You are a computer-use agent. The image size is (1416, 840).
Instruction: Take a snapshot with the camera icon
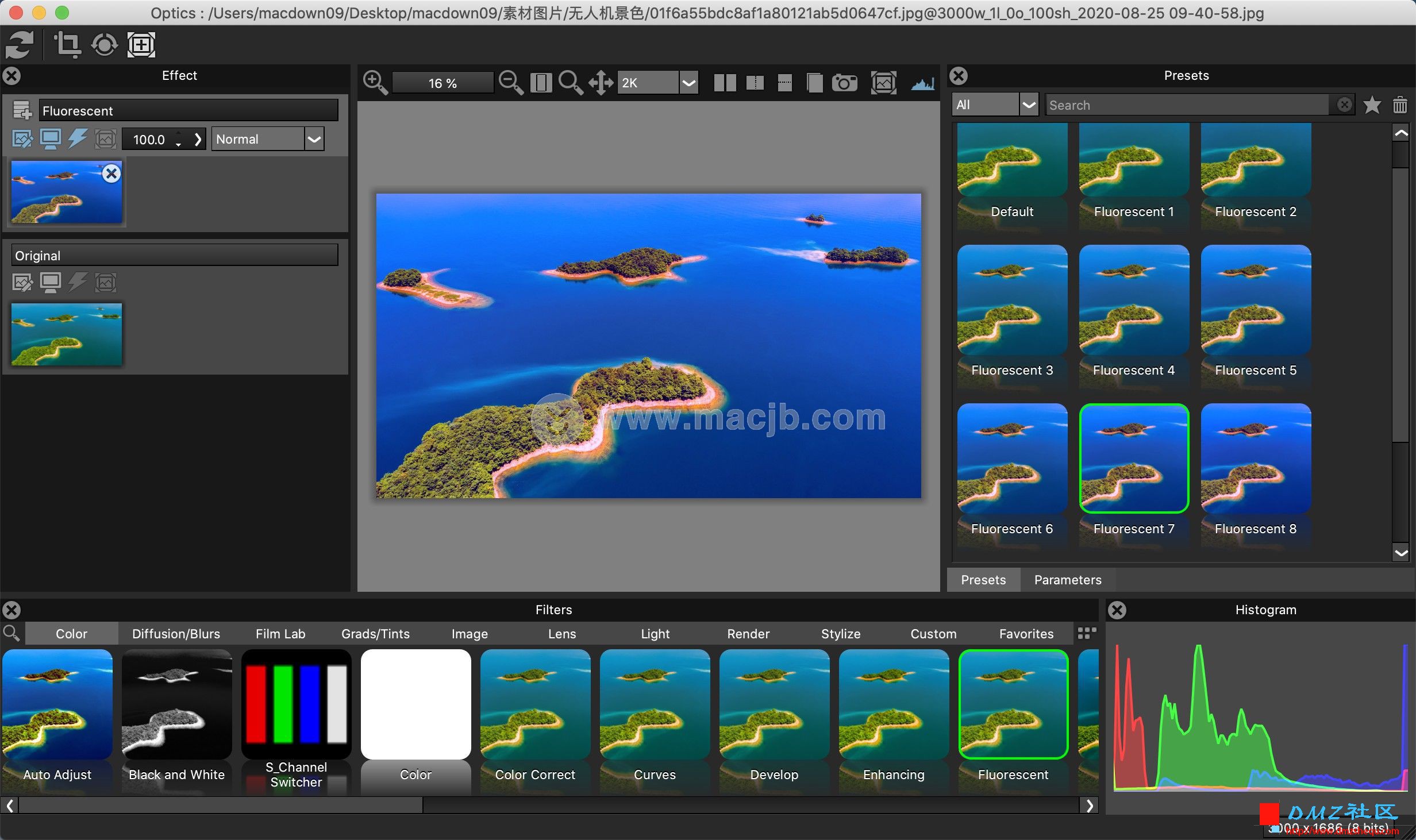(844, 83)
